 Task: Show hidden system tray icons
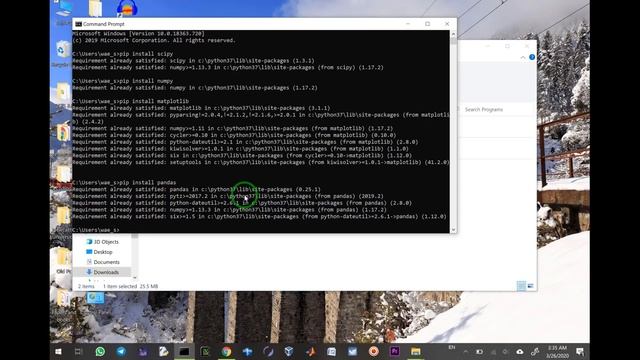[x=466, y=351]
